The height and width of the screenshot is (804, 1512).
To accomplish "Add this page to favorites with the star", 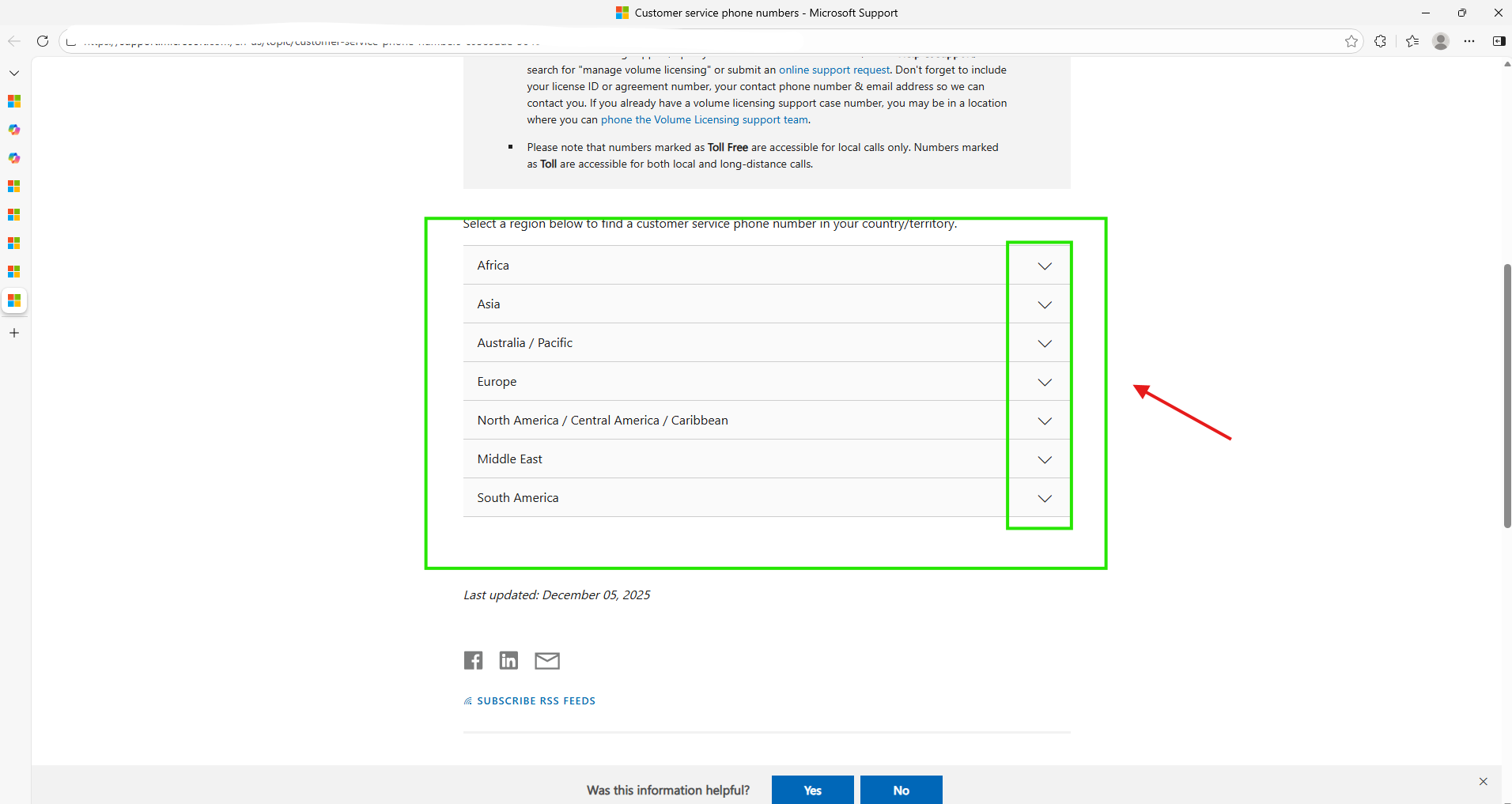I will 1351,41.
